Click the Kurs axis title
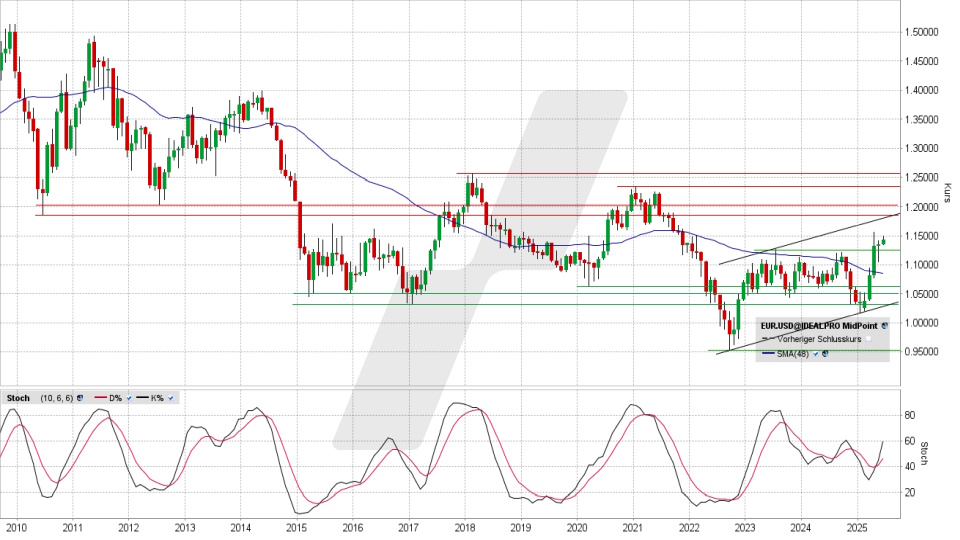Image resolution: width=960 pixels, height=540 pixels. point(948,192)
